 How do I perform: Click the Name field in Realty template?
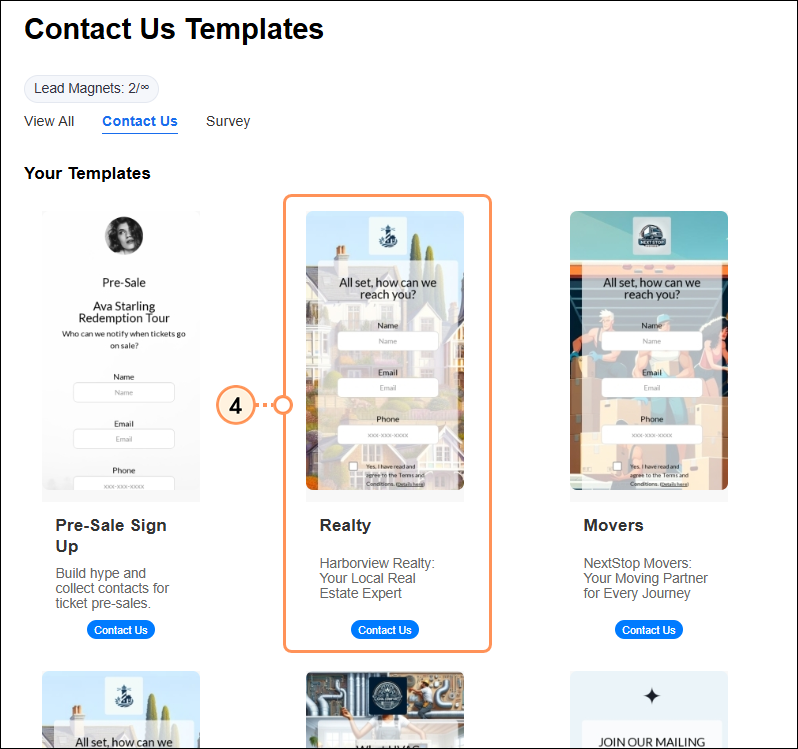point(388,341)
